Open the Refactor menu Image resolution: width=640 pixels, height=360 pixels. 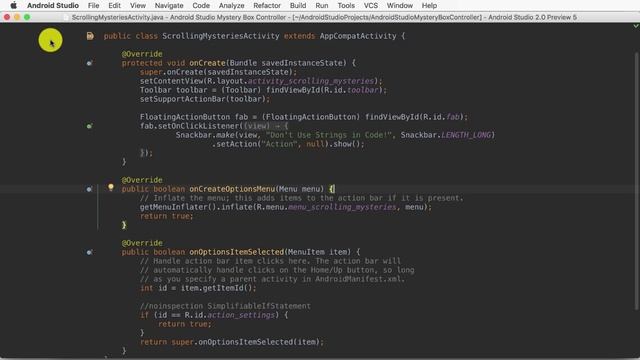[267, 5]
